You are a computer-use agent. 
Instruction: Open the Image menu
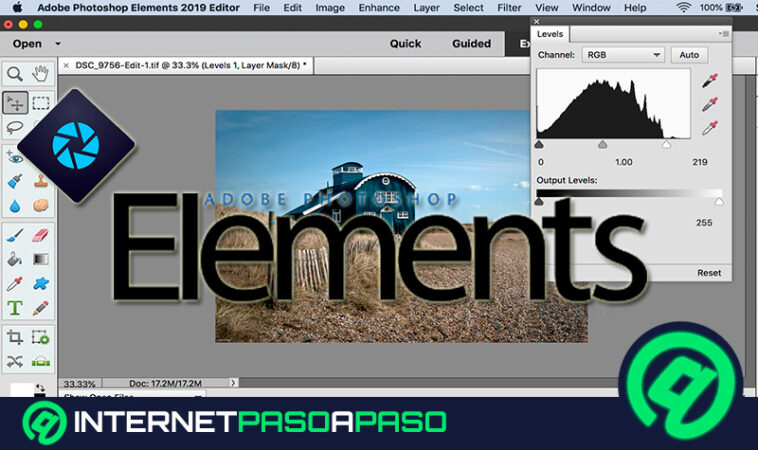point(330,8)
